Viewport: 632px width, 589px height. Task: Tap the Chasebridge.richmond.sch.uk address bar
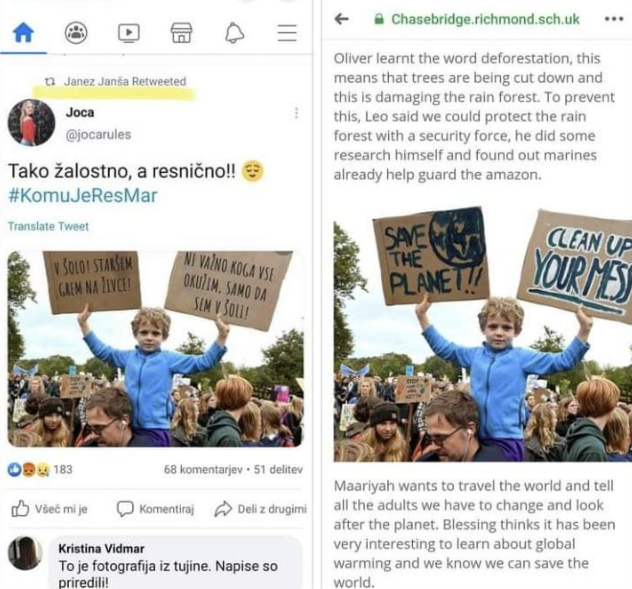click(x=473, y=18)
